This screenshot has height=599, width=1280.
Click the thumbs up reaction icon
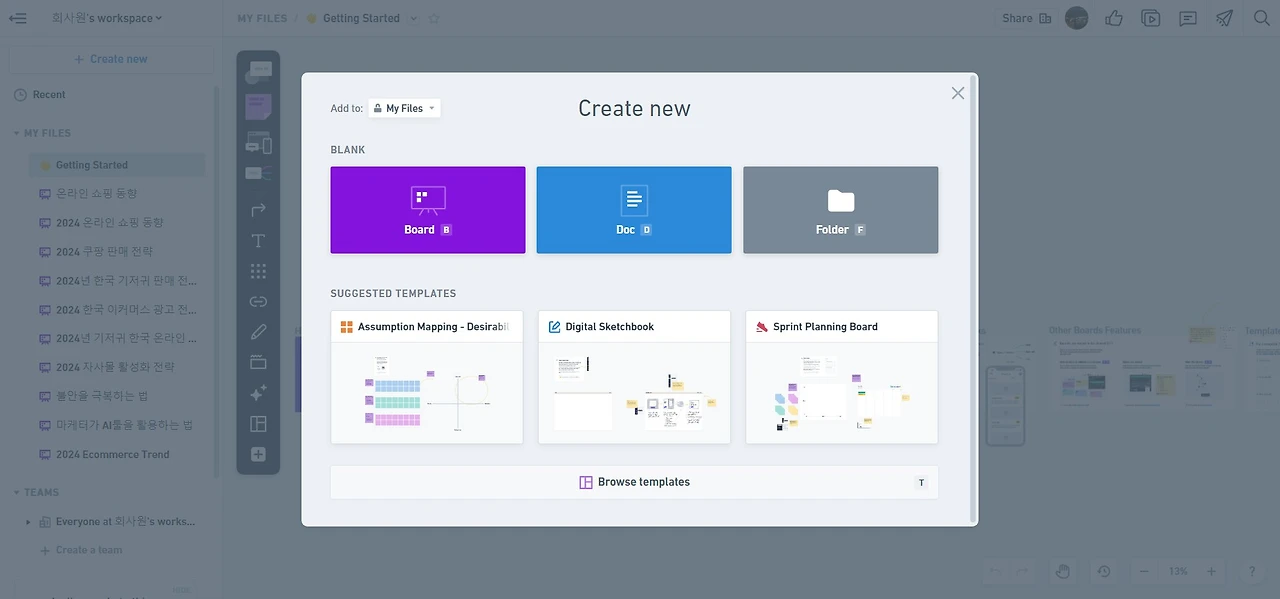coord(1114,18)
